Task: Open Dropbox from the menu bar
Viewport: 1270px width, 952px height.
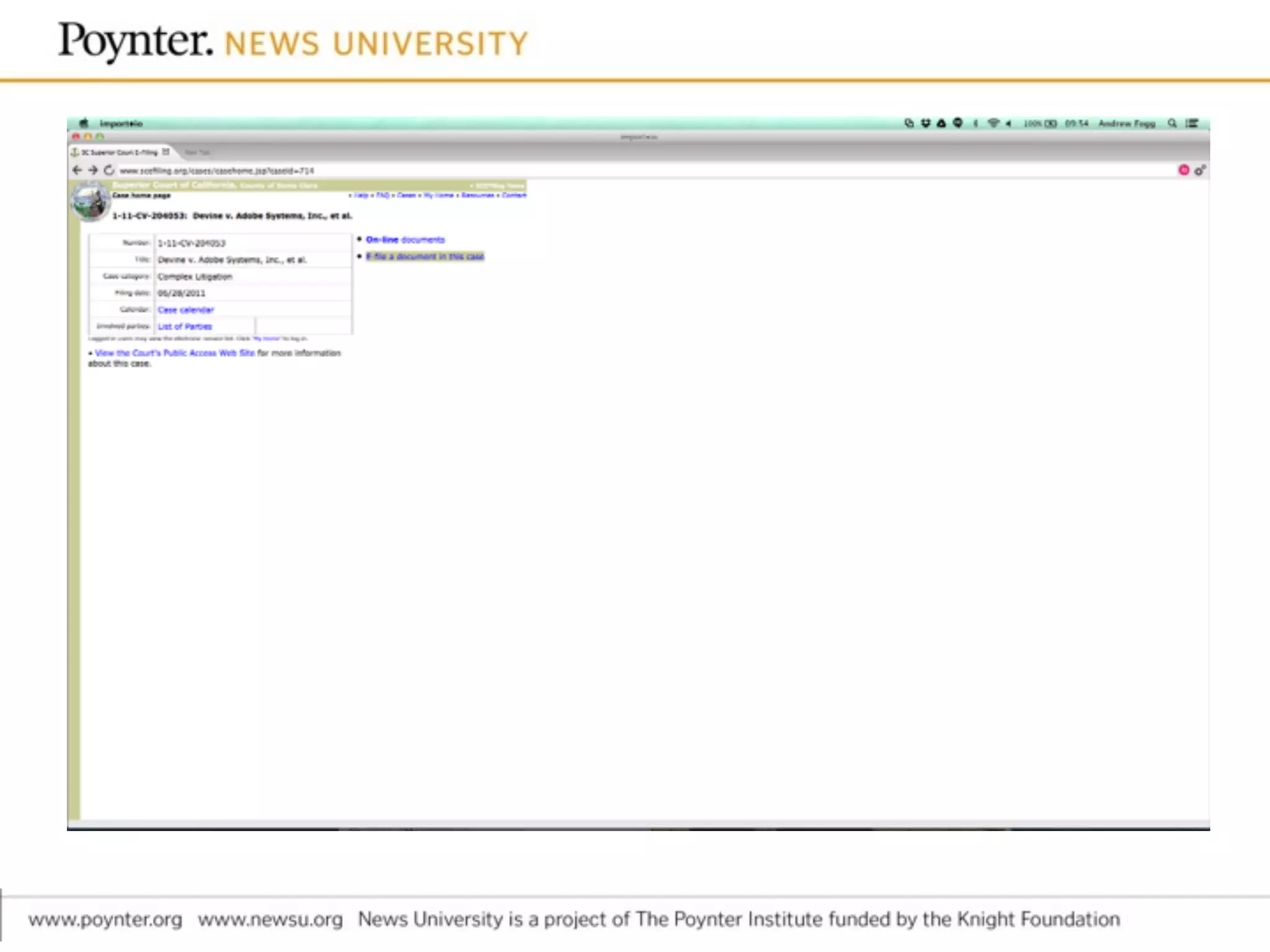Action: [925, 123]
